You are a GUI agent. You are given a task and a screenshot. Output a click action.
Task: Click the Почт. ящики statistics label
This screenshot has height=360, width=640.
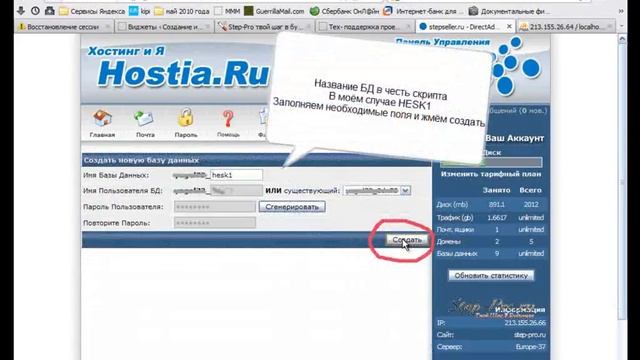tap(455, 230)
